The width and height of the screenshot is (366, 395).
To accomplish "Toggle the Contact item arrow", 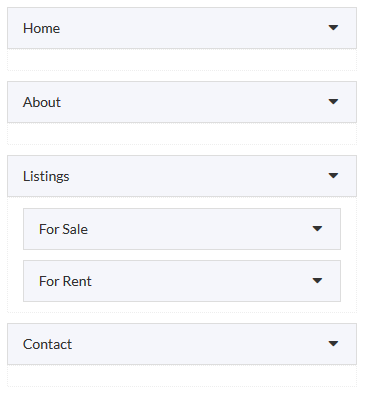I will click(x=333, y=344).
